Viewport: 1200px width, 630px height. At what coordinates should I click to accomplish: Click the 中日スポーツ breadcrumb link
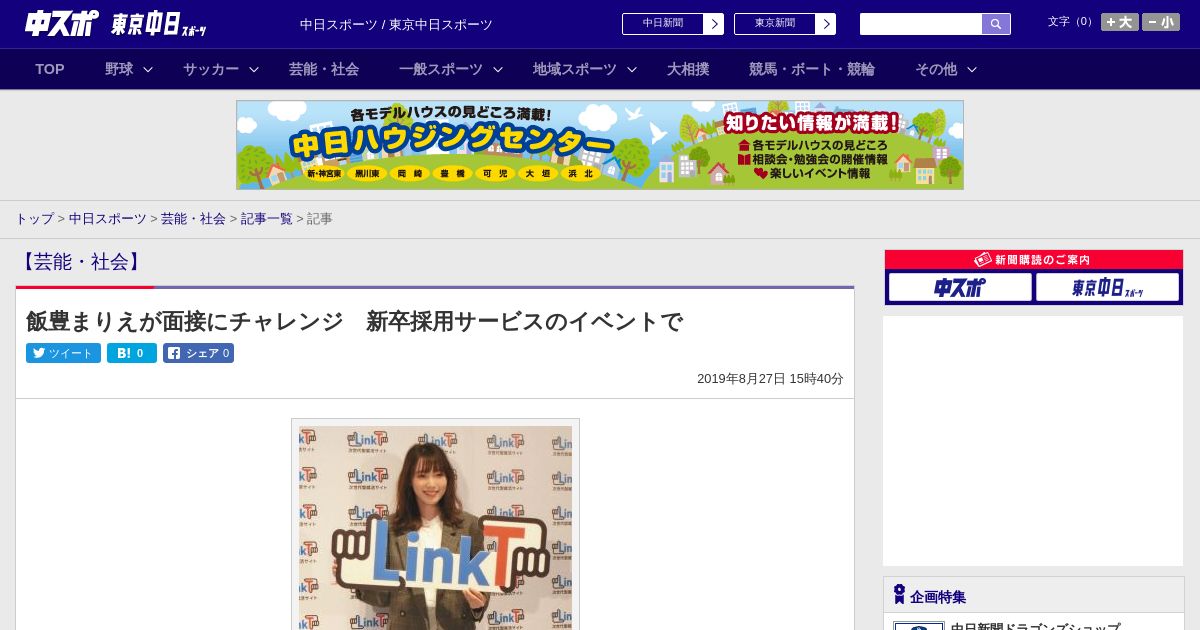point(108,218)
